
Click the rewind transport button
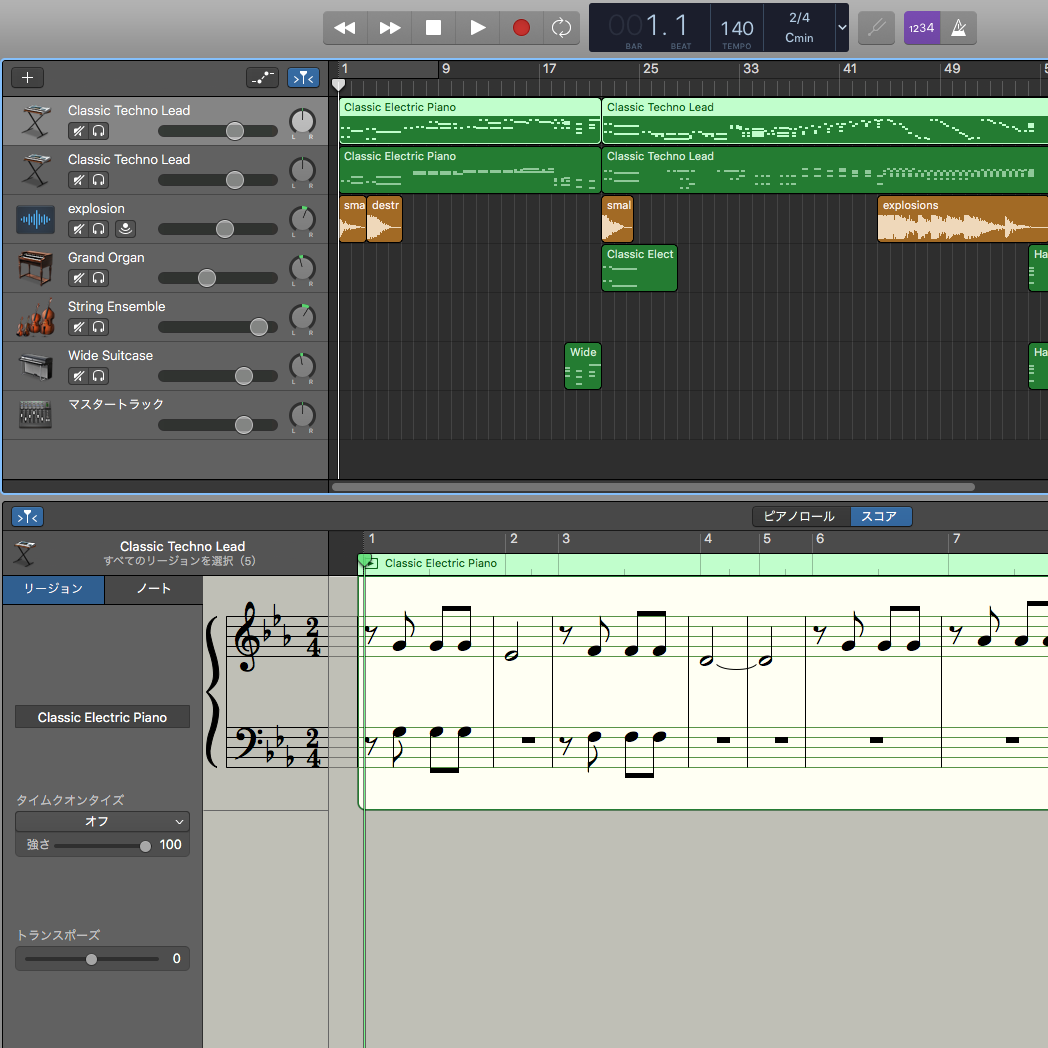click(x=345, y=27)
